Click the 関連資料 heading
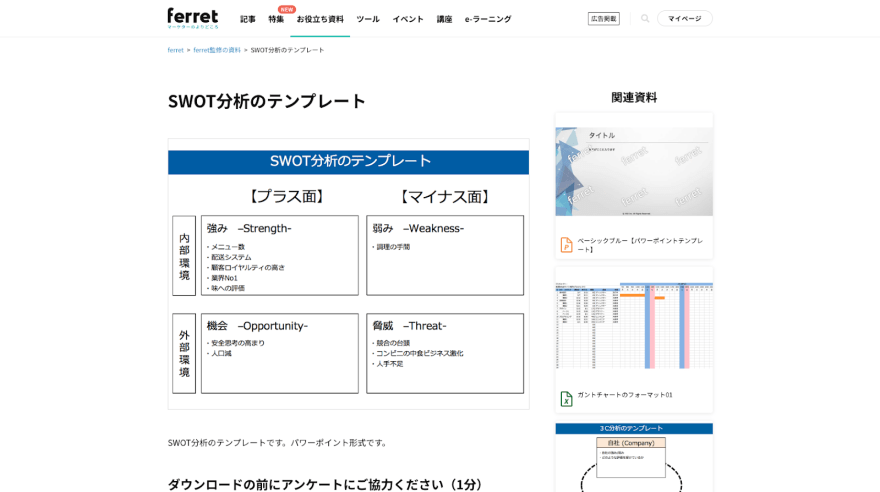Screen dimensions: 880x492 [x=634, y=98]
